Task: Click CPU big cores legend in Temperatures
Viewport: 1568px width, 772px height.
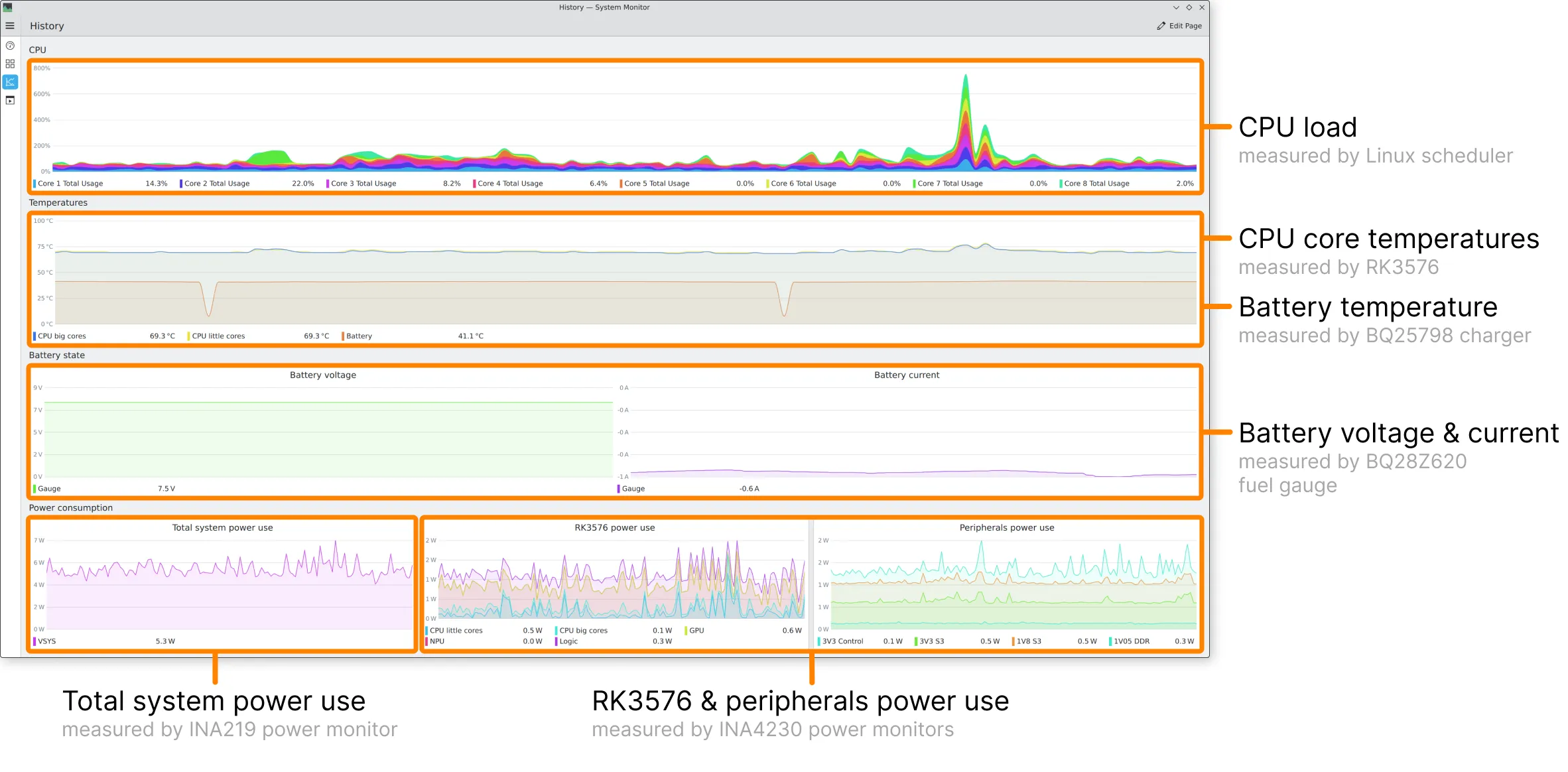Action: 105,336
